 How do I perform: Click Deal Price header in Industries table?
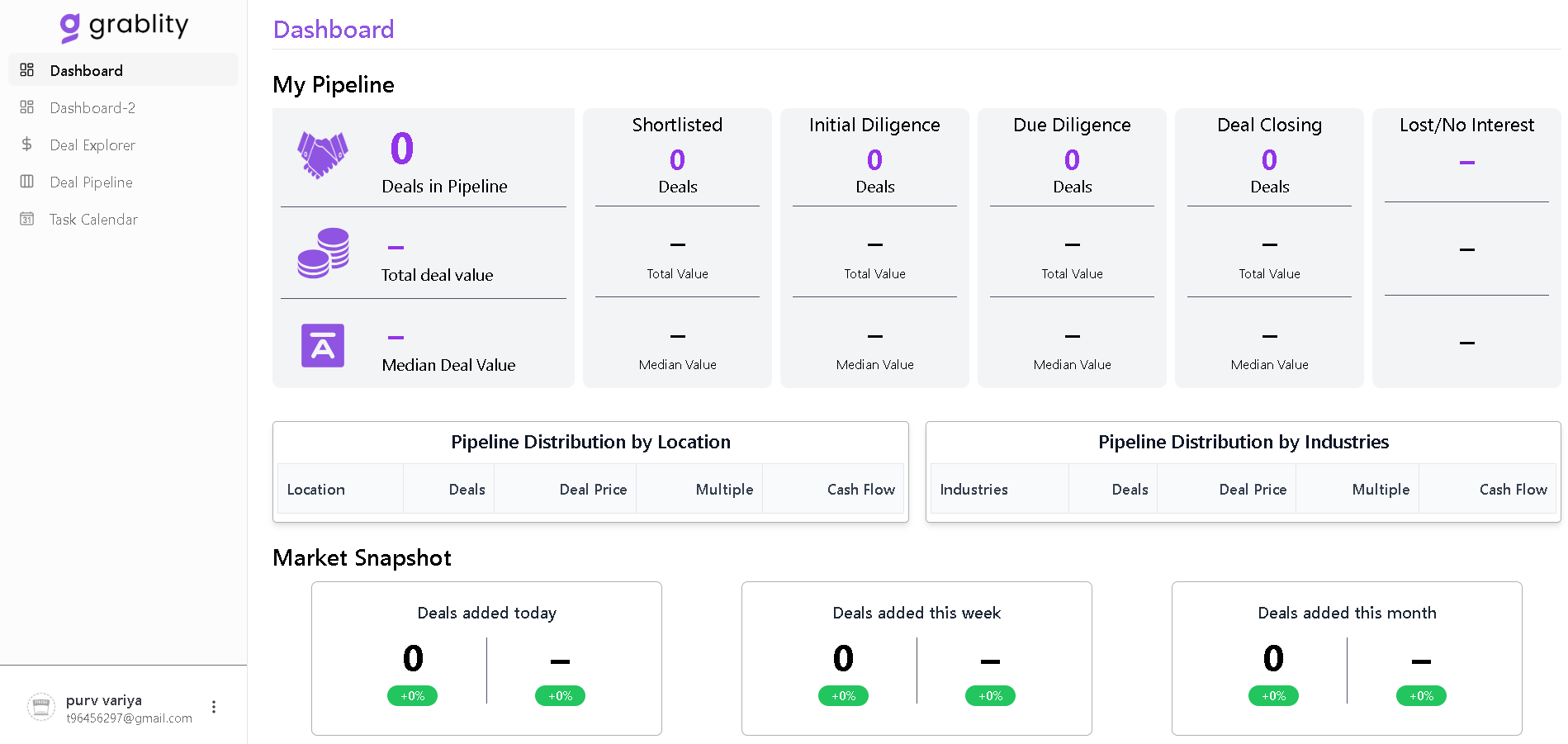[x=1253, y=490]
